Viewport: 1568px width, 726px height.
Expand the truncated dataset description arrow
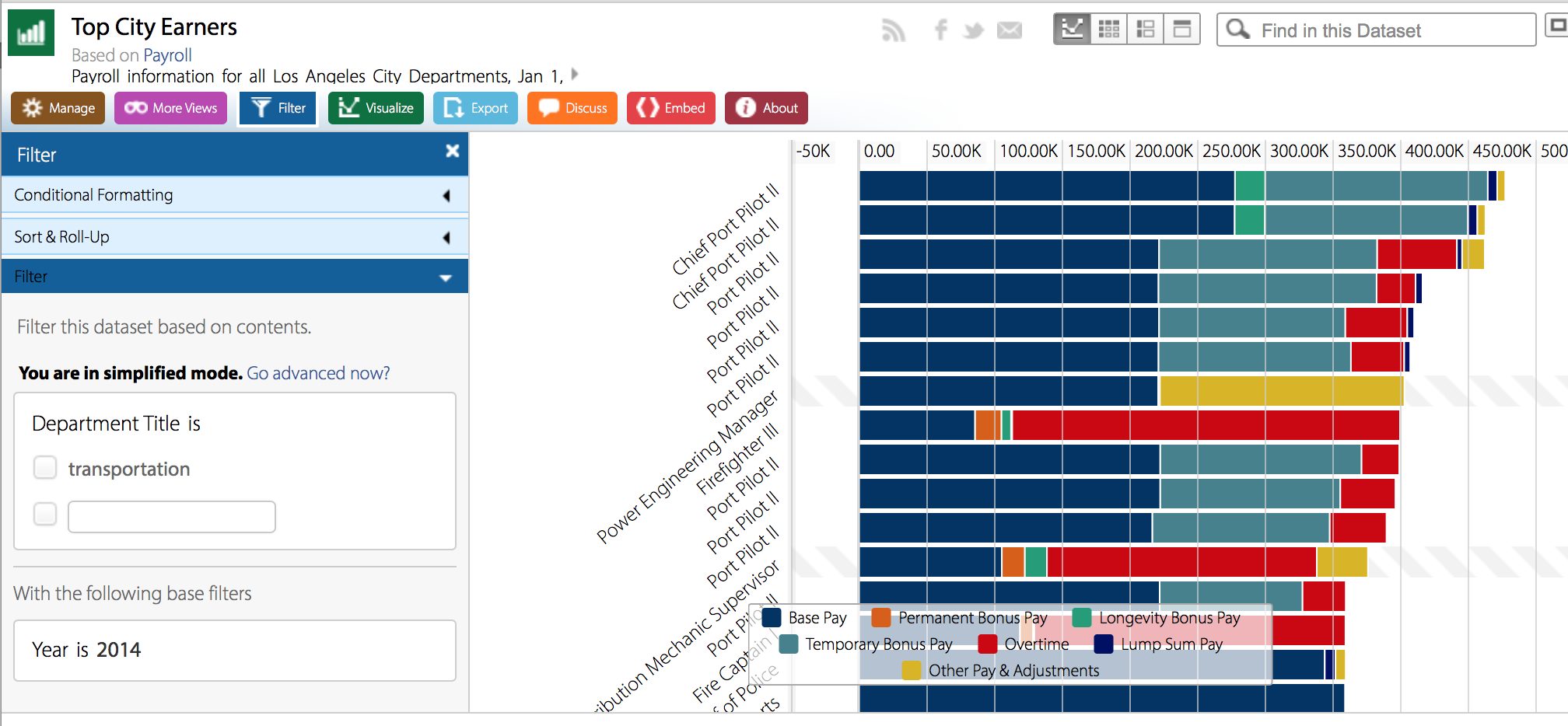575,75
